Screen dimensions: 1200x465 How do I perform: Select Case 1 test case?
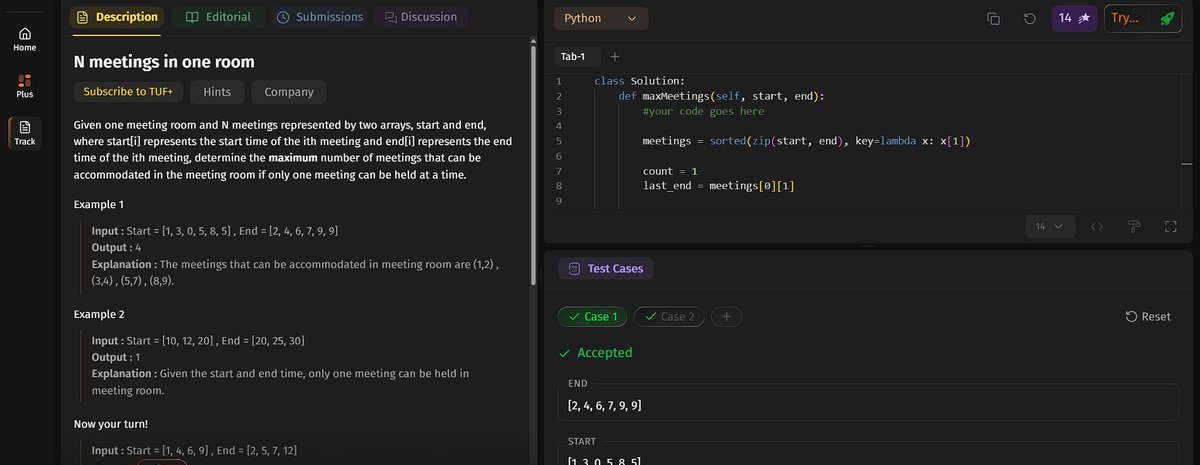tap(593, 317)
